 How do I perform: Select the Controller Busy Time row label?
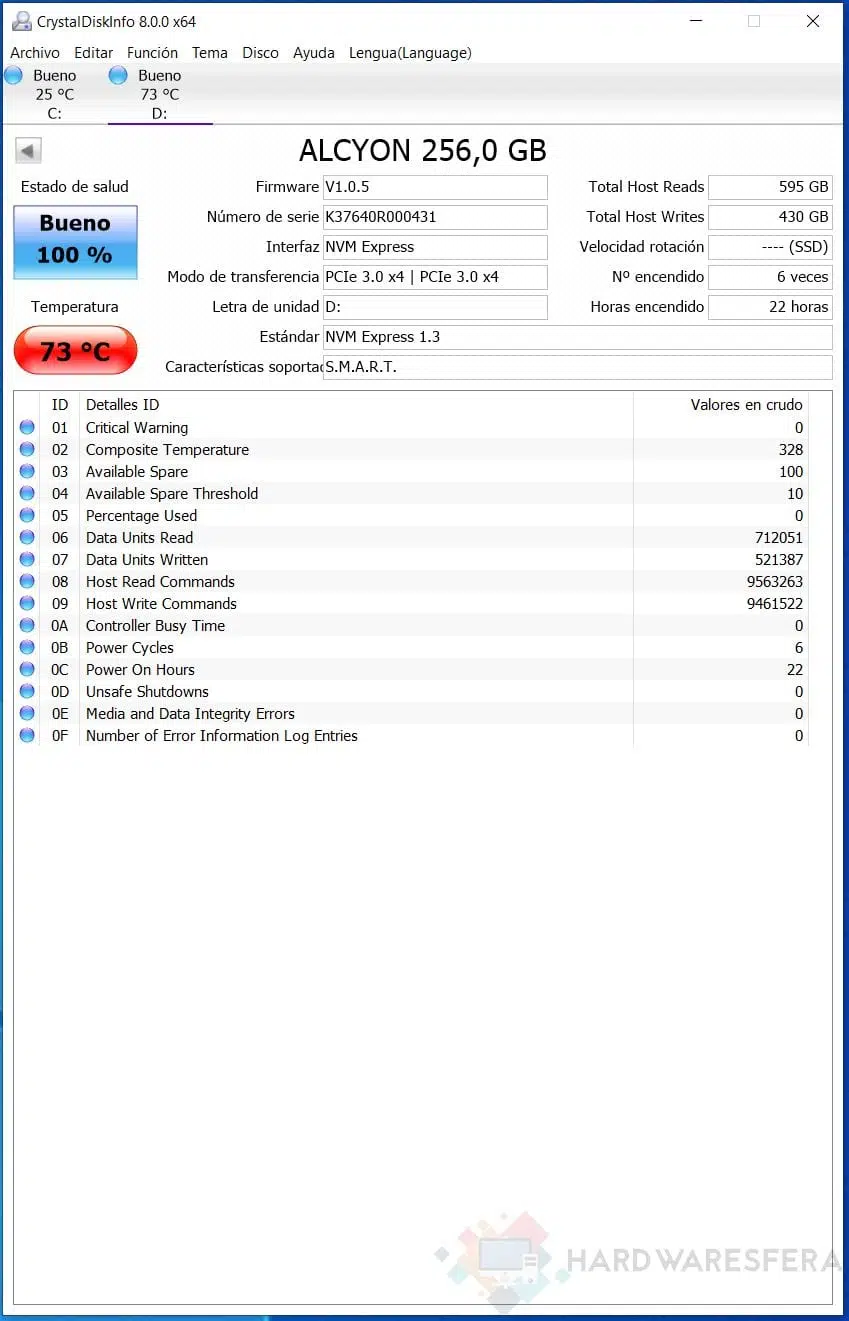click(155, 625)
